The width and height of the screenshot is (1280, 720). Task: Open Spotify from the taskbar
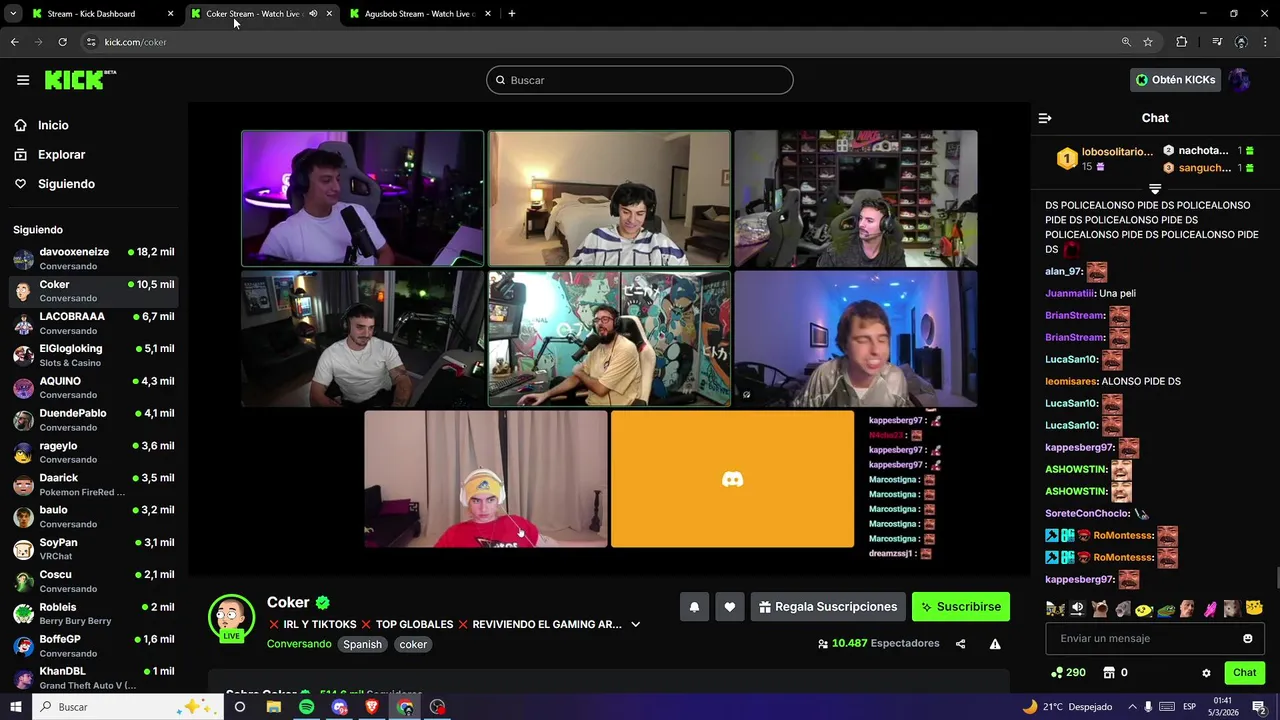[306, 707]
